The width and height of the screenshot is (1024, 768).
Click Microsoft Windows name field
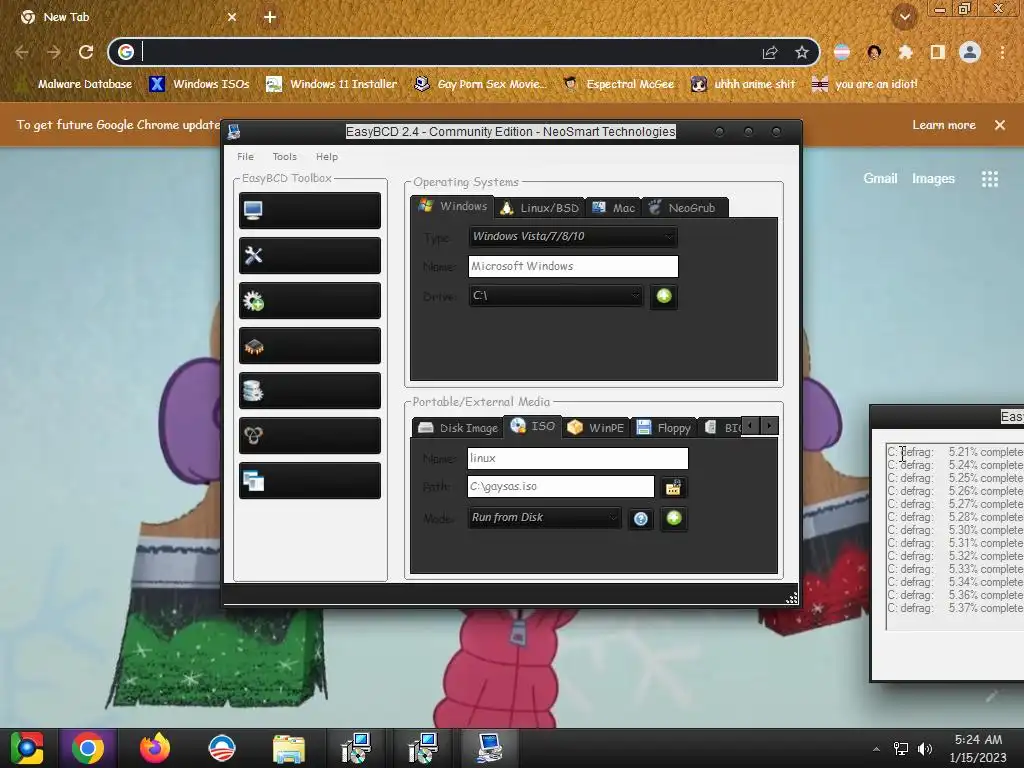[x=573, y=266]
